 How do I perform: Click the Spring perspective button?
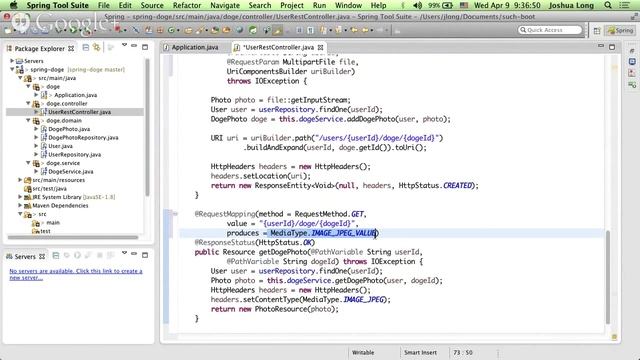tap(620, 31)
